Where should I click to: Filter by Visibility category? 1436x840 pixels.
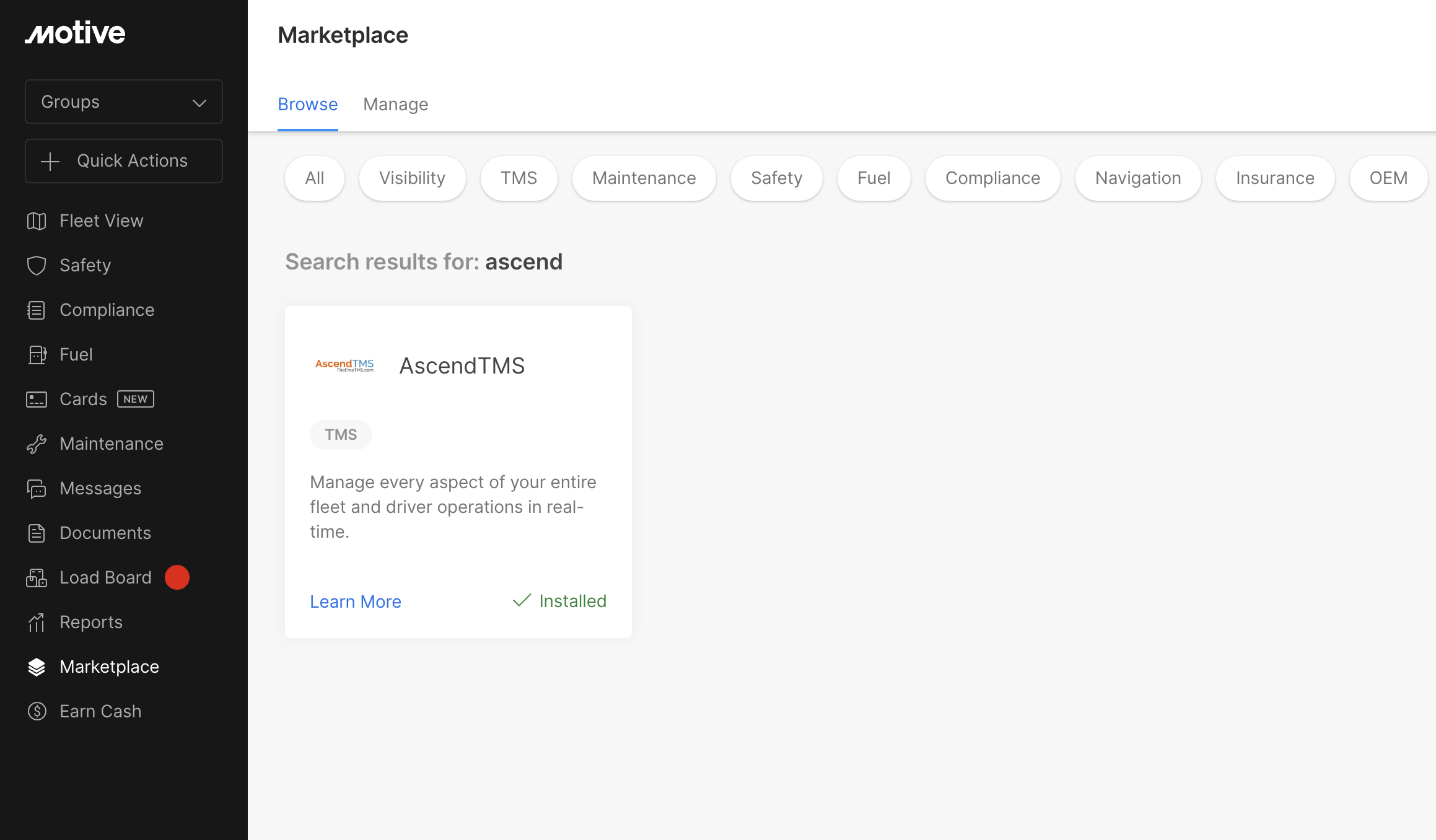click(x=413, y=178)
